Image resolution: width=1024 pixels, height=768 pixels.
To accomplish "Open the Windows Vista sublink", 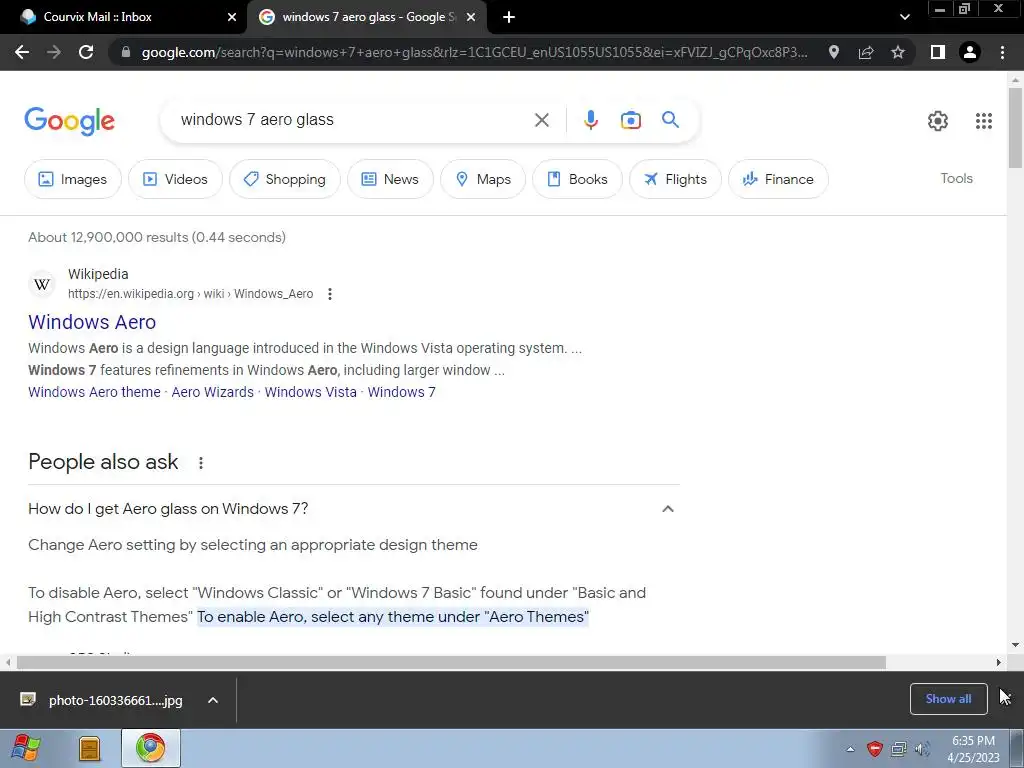I will click(310, 392).
